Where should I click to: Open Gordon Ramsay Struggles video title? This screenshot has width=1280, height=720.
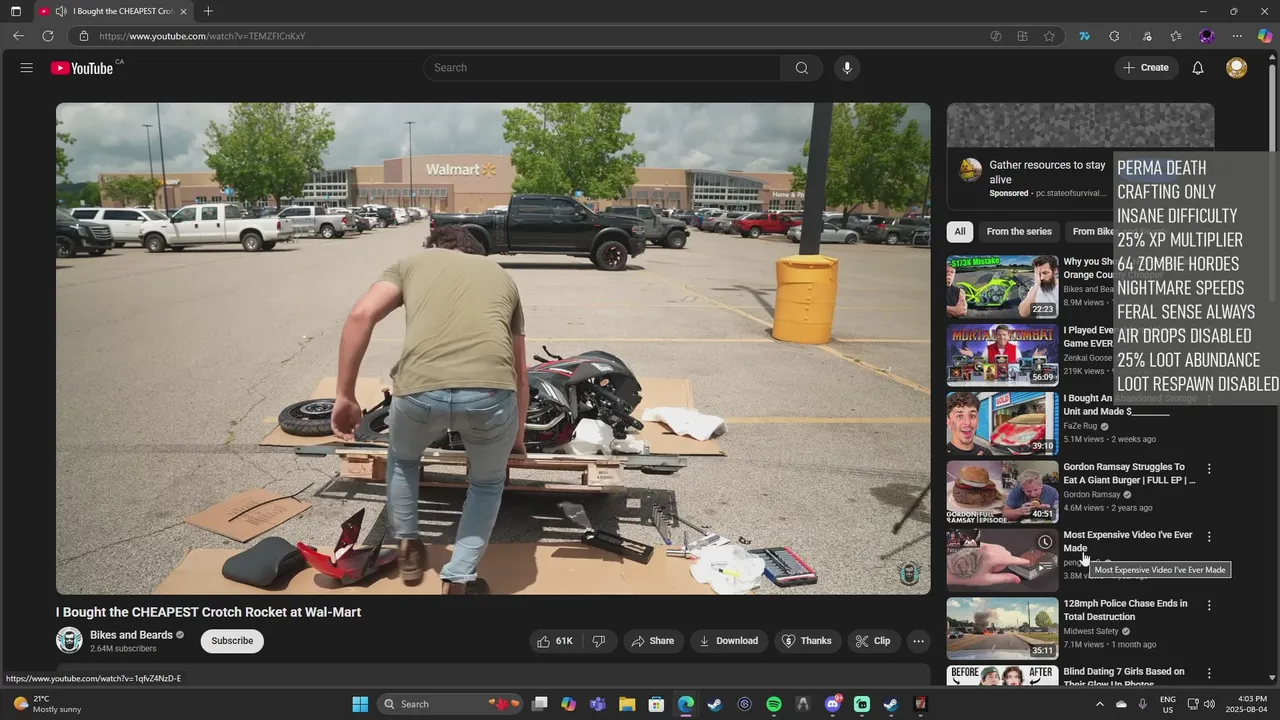tap(1129, 473)
